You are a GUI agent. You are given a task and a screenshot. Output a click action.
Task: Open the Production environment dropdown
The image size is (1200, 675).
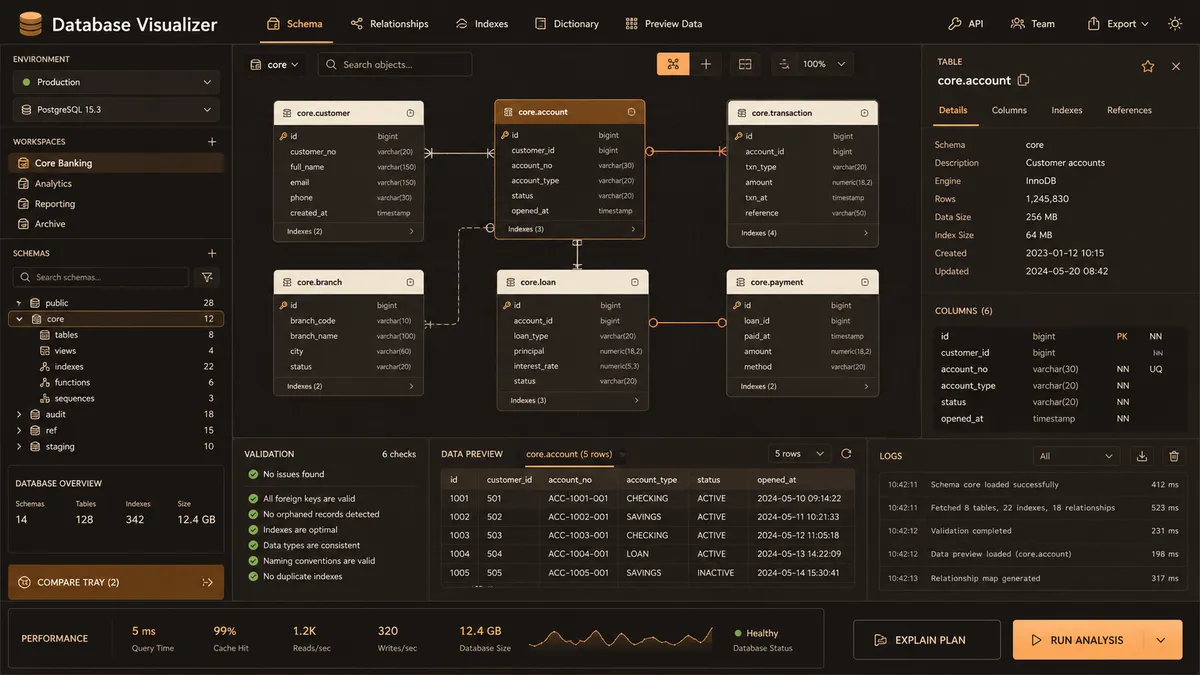116,82
